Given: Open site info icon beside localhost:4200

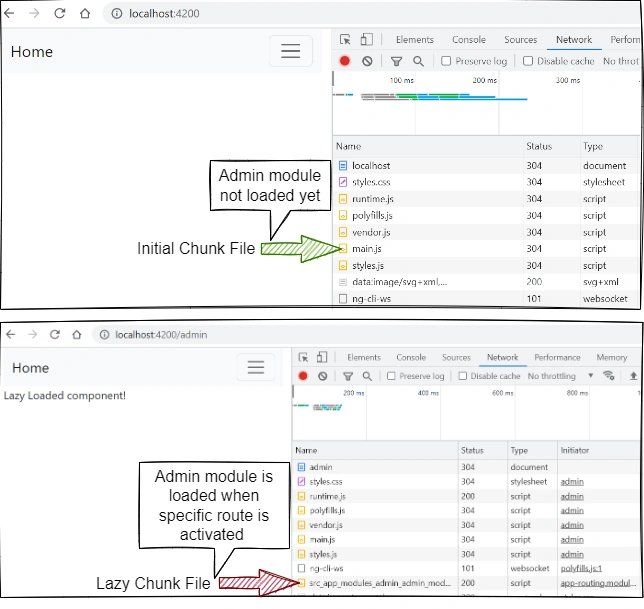Looking at the screenshot, I should pyautogui.click(x=117, y=14).
